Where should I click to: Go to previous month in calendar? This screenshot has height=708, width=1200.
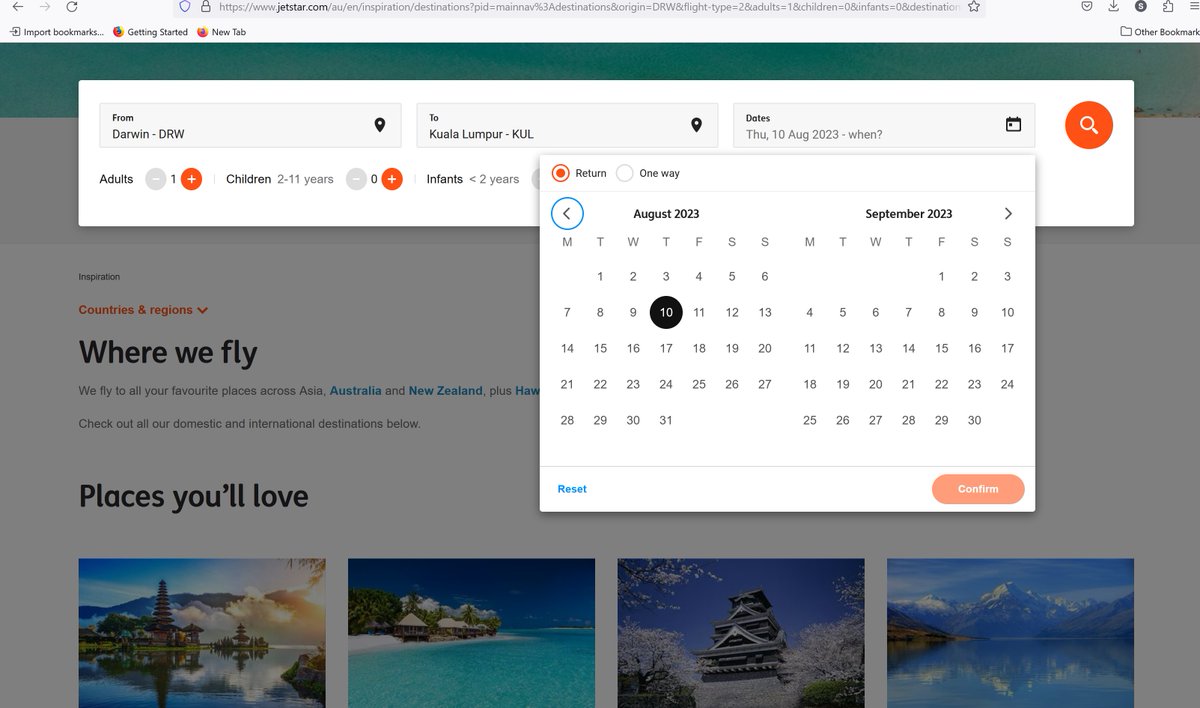tap(567, 213)
